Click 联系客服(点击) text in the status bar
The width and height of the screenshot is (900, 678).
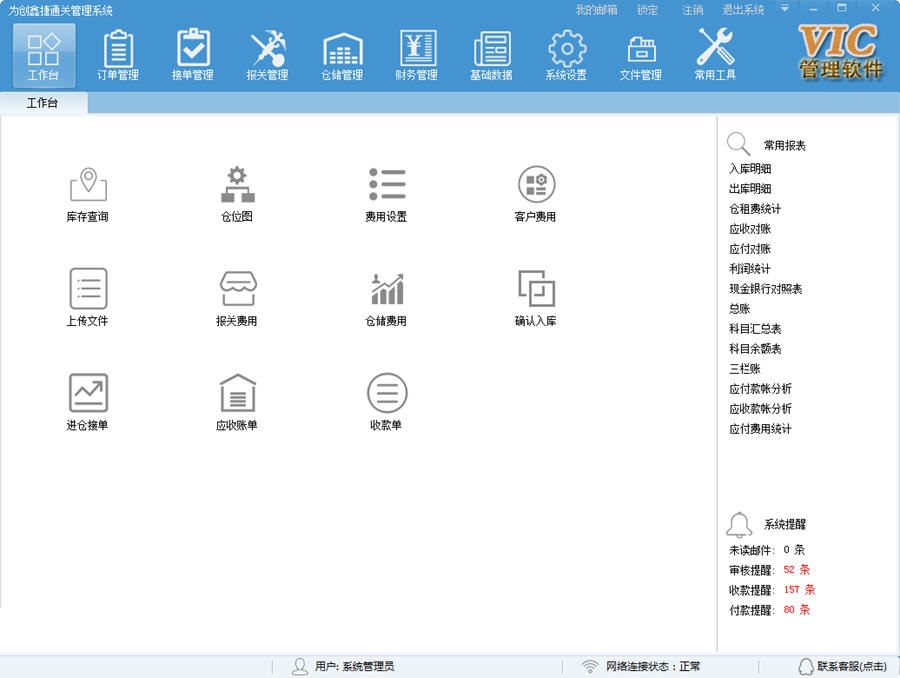point(852,667)
